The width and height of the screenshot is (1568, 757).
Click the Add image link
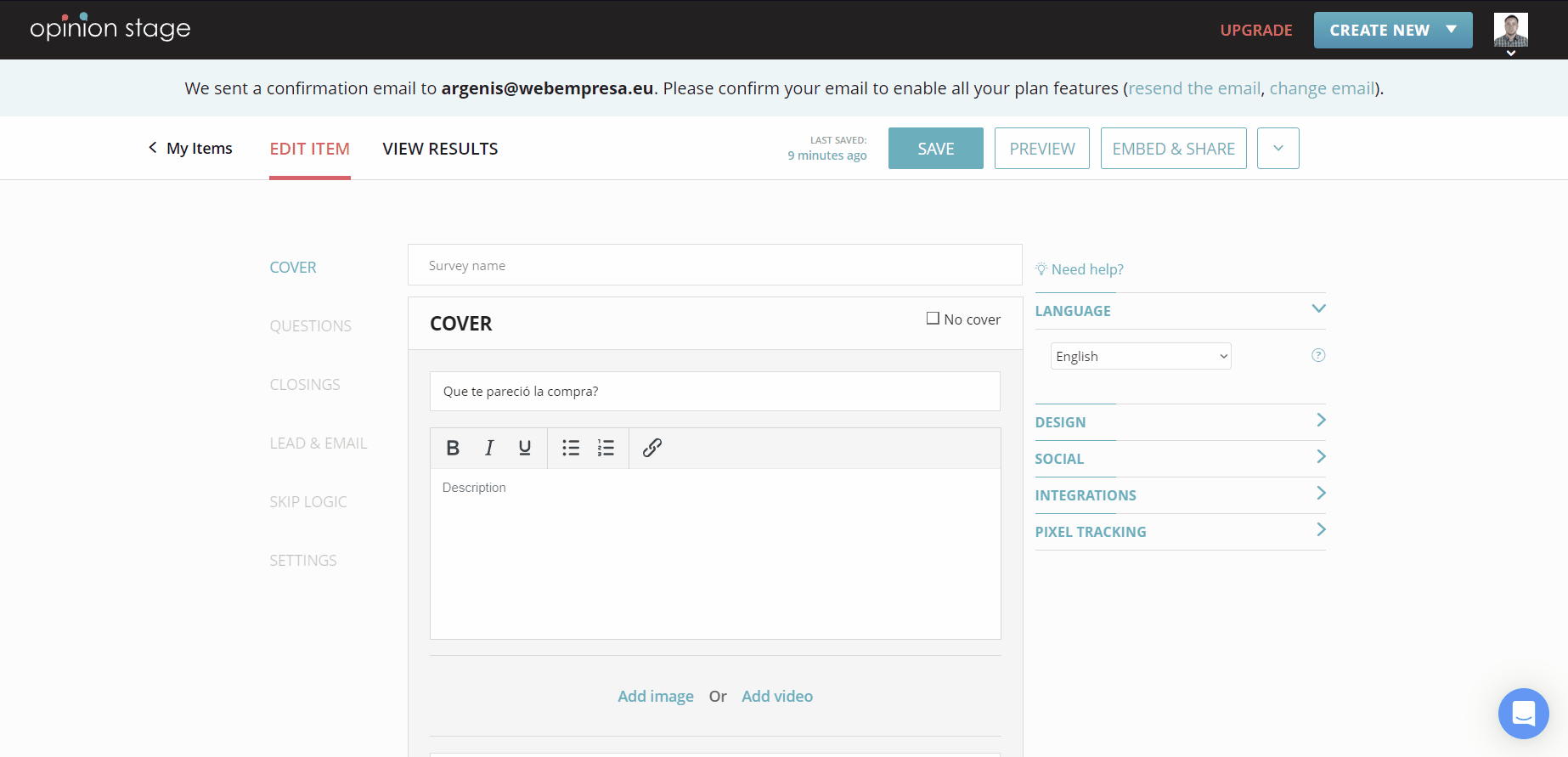(655, 696)
